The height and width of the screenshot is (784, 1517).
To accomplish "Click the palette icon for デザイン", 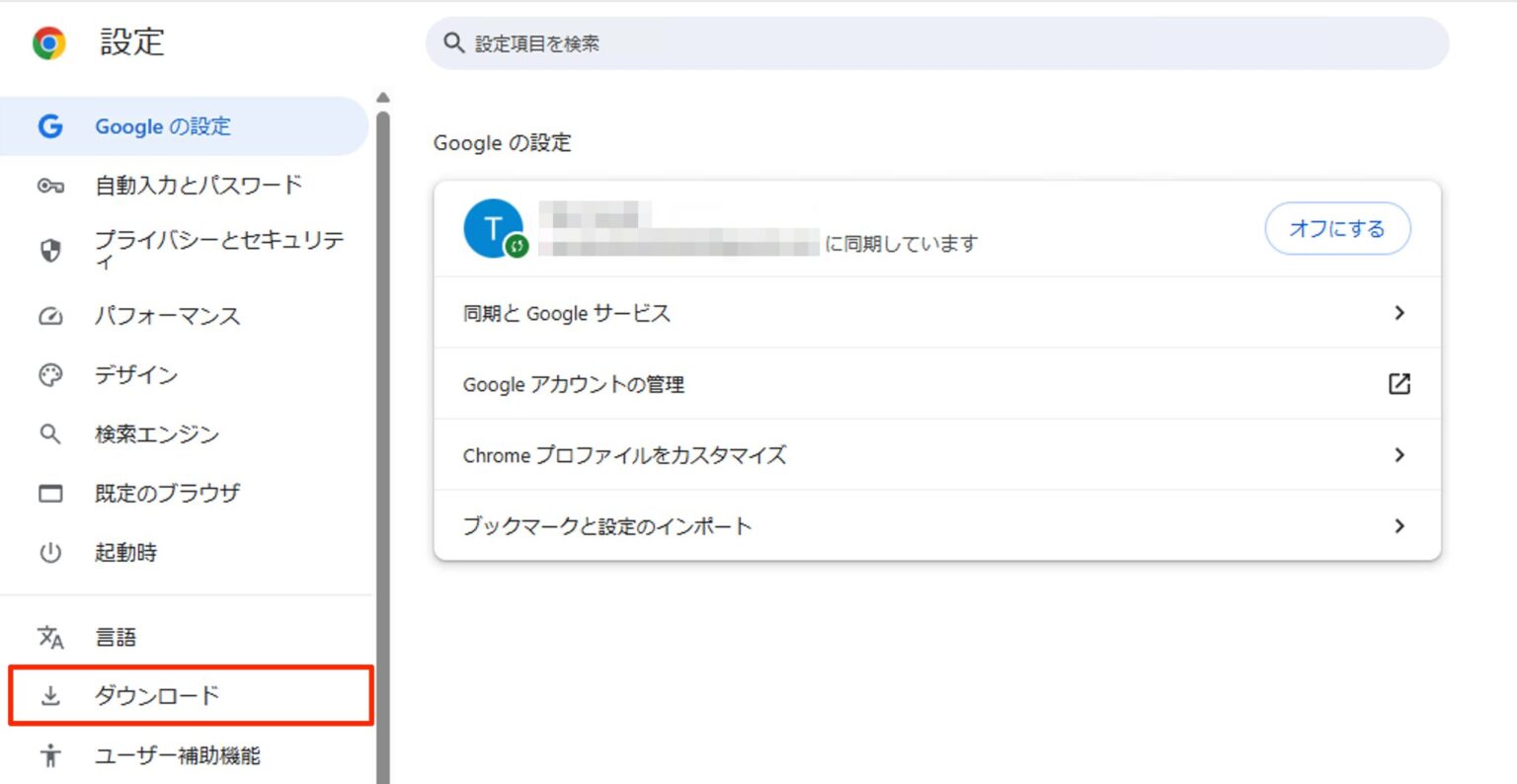I will (x=50, y=375).
